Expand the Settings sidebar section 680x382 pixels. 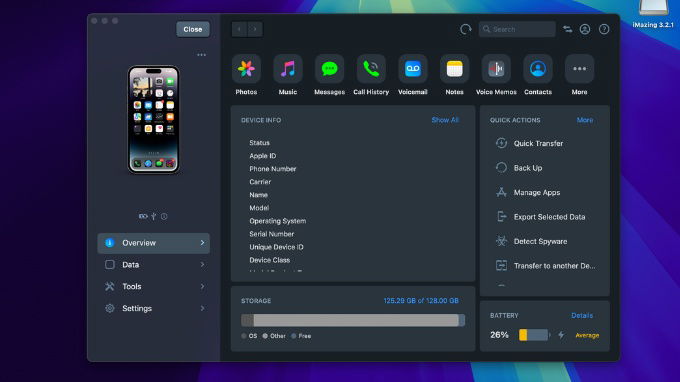click(x=154, y=308)
